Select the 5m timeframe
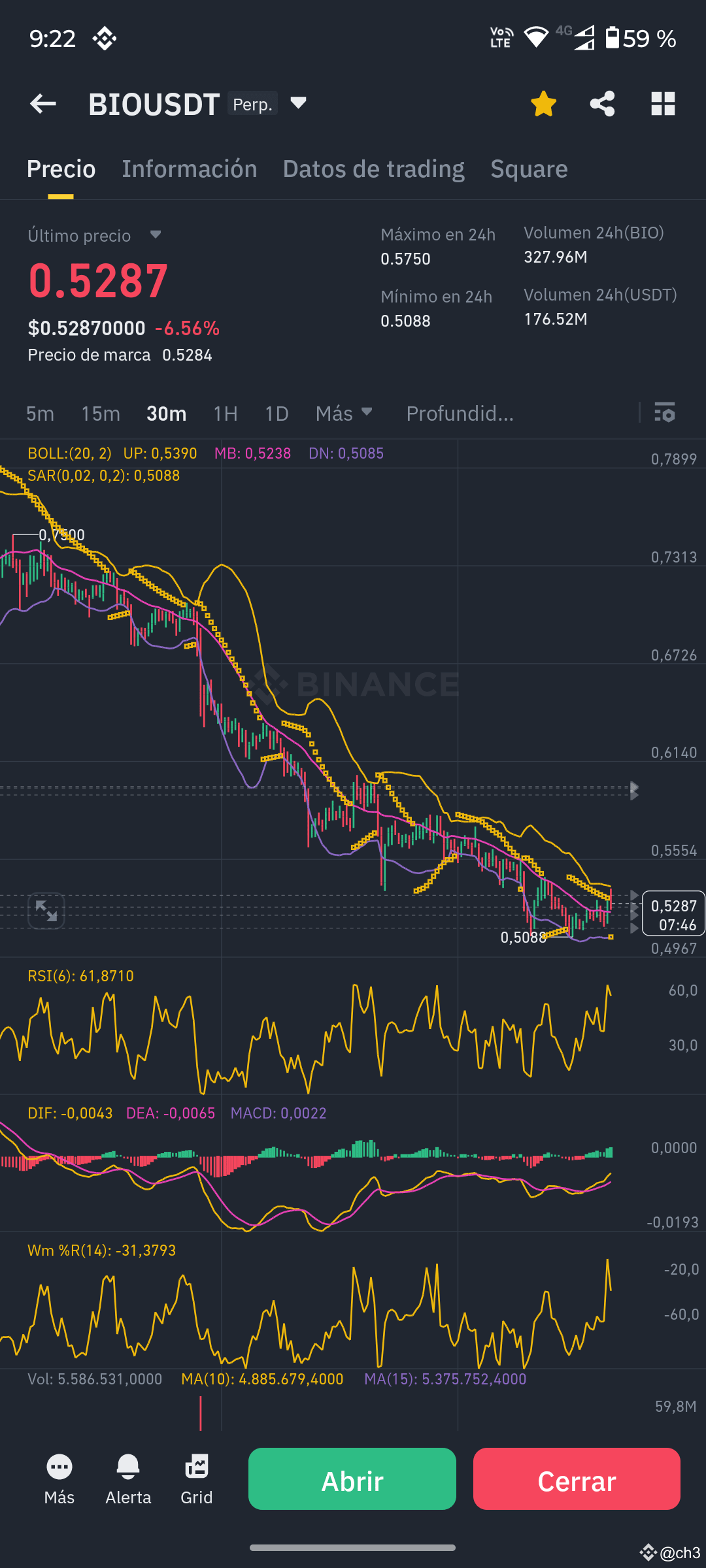Screen dimensions: 706x1568 40,414
